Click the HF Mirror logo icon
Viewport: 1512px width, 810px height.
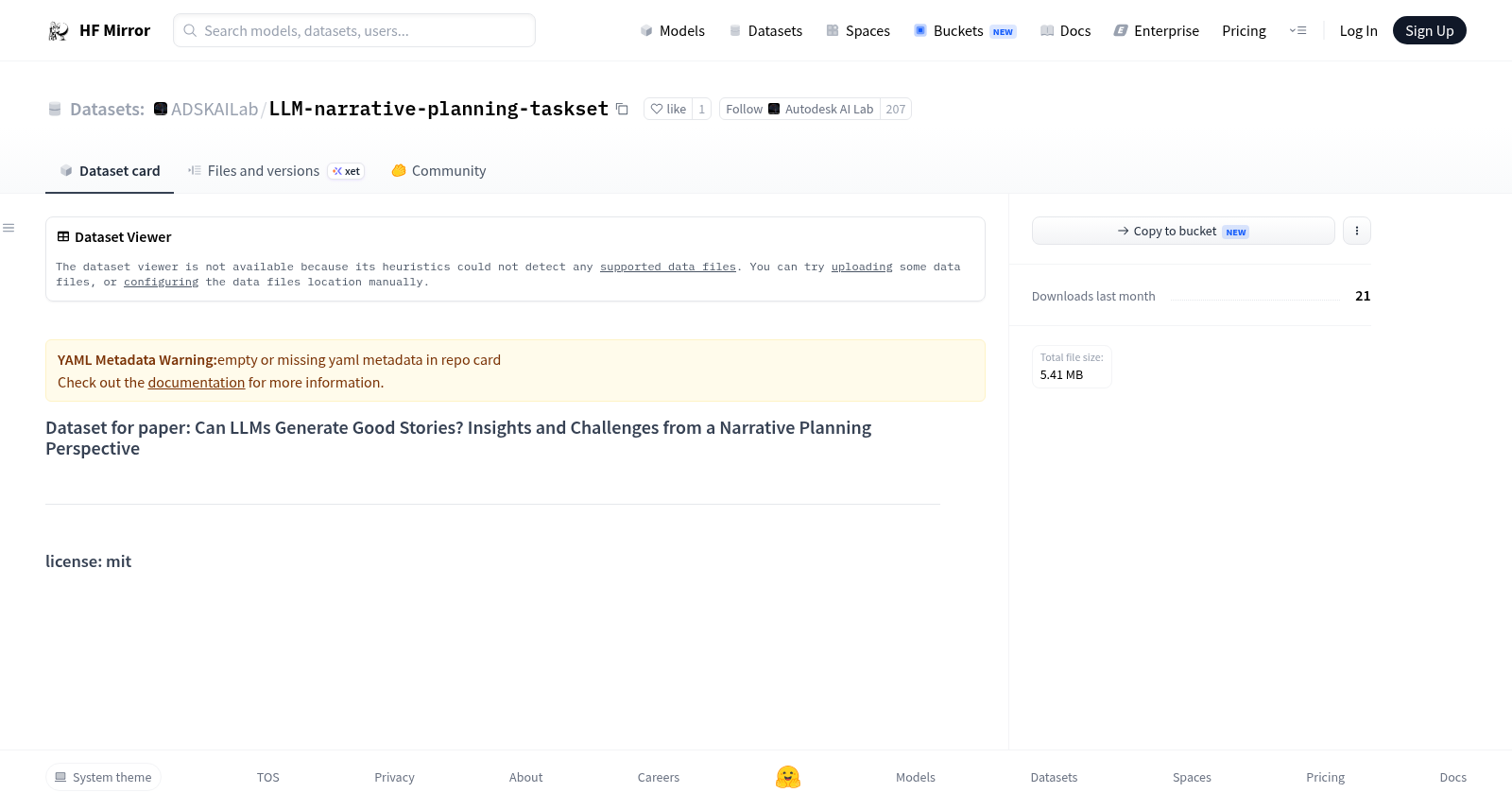tap(59, 31)
